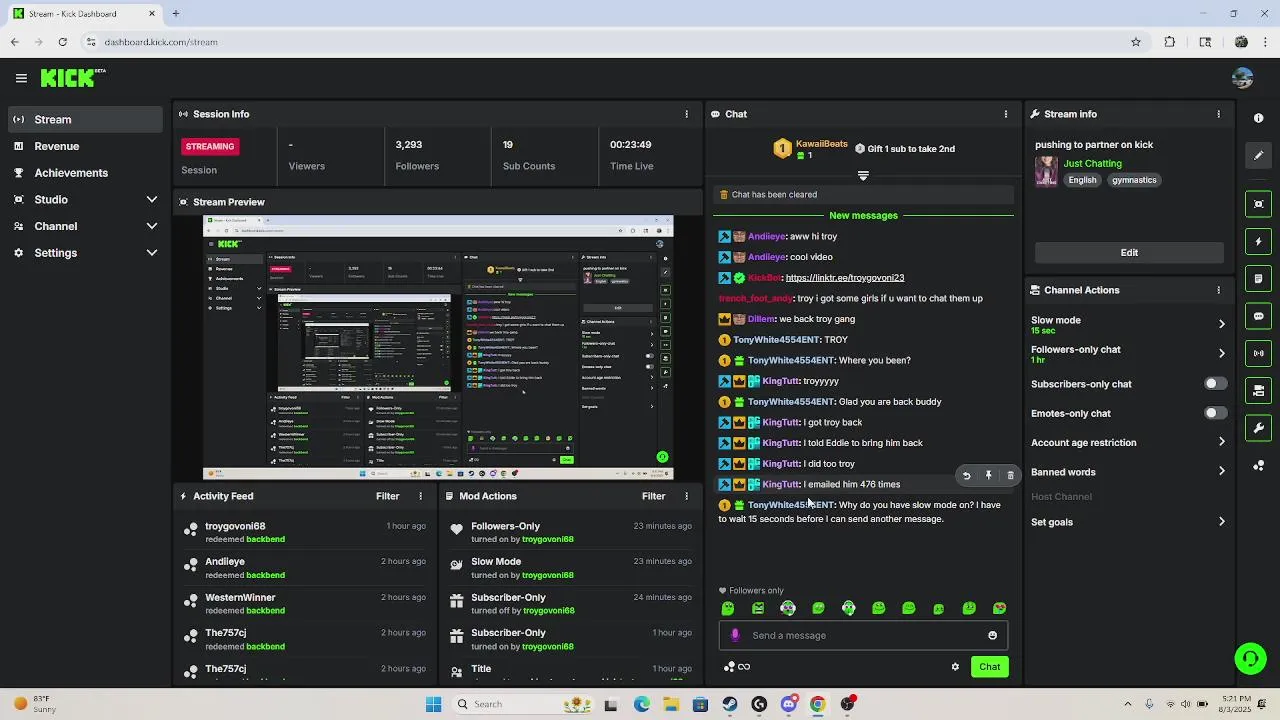This screenshot has height=720, width=1280.
Task: Open linktr.ee/troygovoni23 link in chat
Action: 845,278
